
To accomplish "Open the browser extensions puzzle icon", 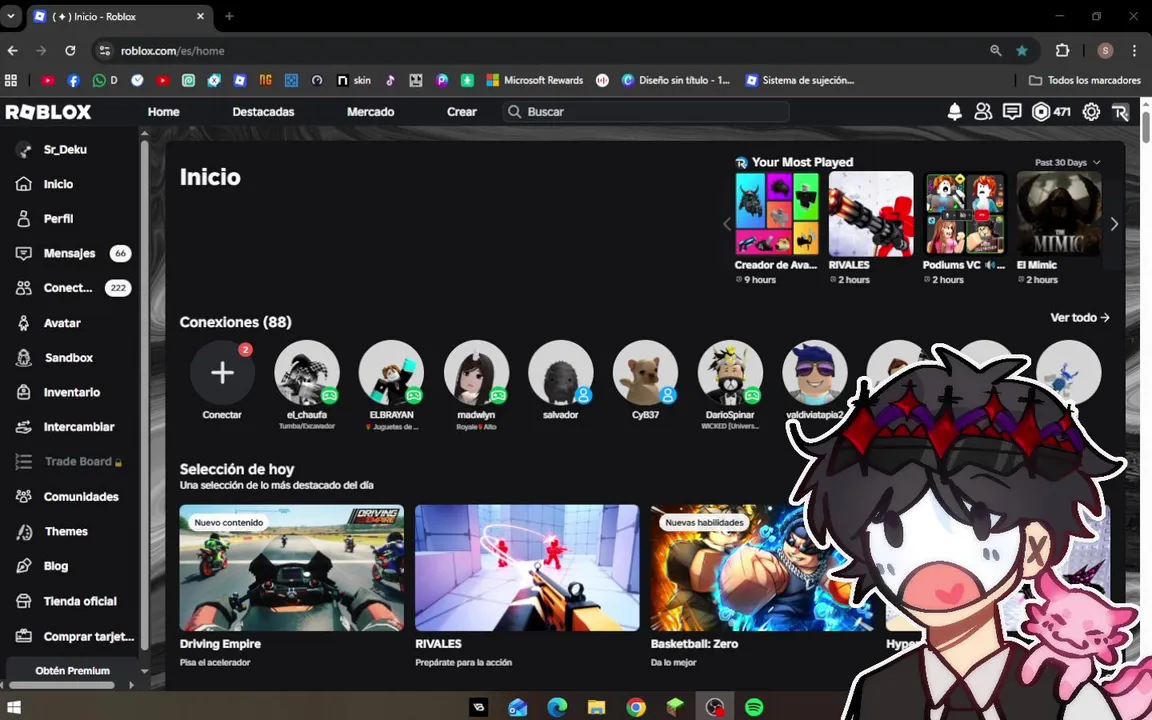I will click(1062, 51).
